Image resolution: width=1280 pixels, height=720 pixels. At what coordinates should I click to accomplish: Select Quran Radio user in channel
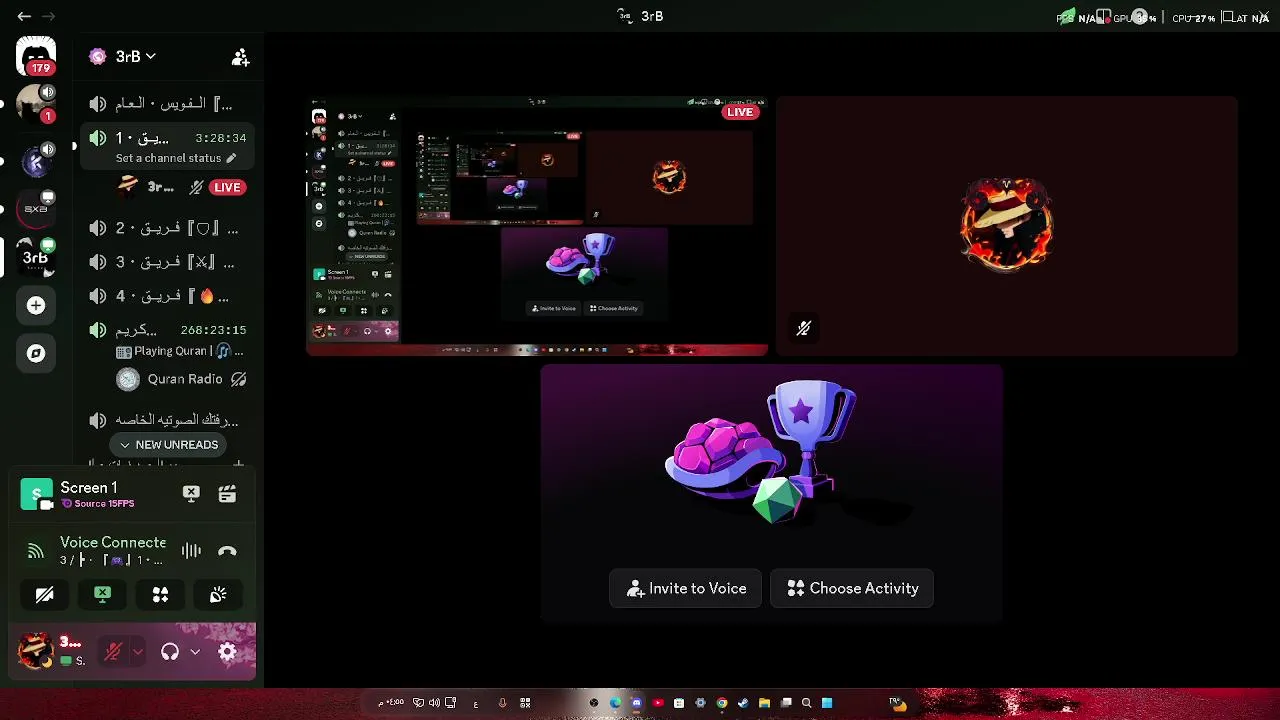pyautogui.click(x=181, y=379)
